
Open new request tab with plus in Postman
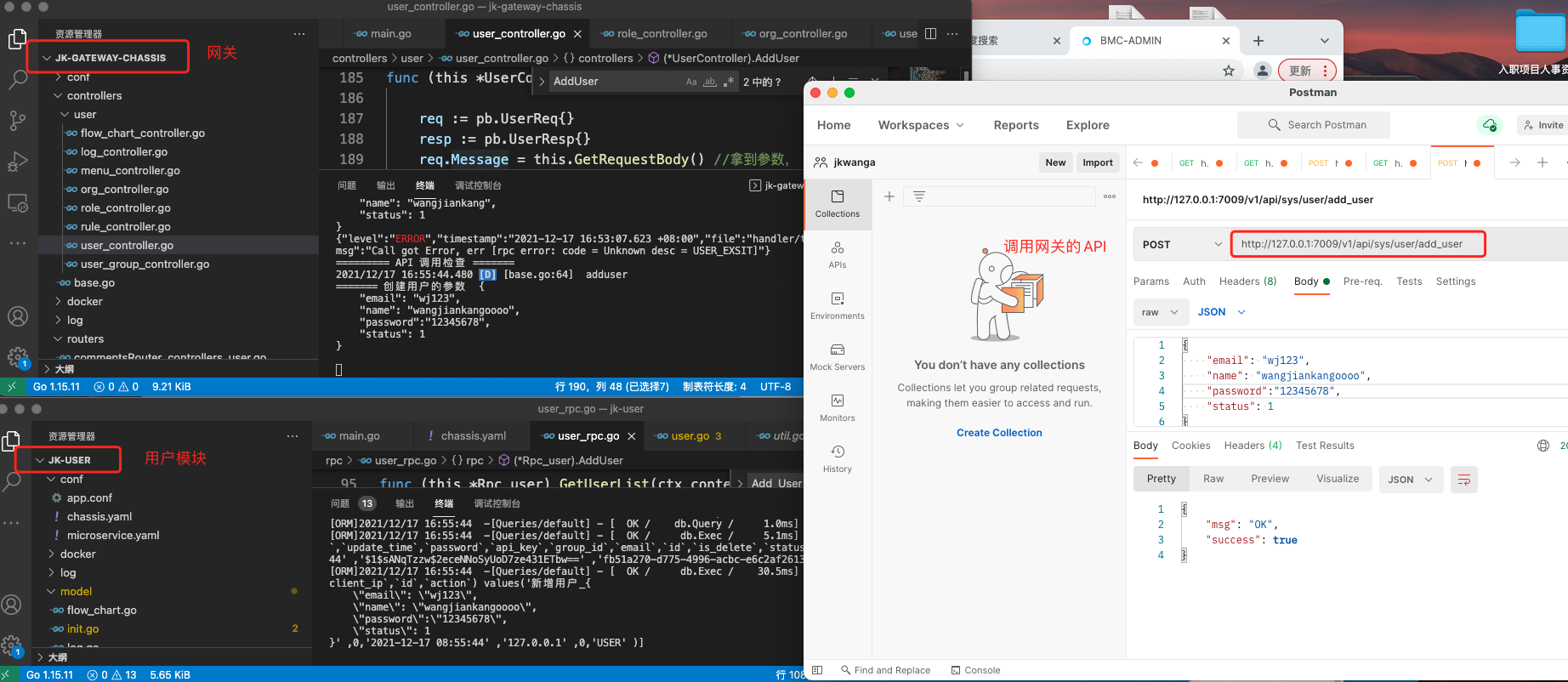1542,162
